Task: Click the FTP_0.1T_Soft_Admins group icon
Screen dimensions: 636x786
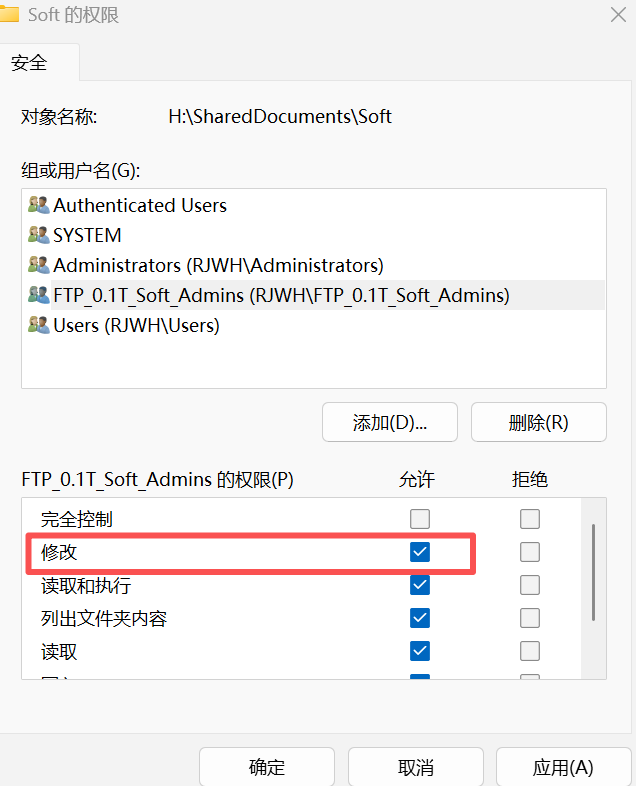Action: pos(39,295)
